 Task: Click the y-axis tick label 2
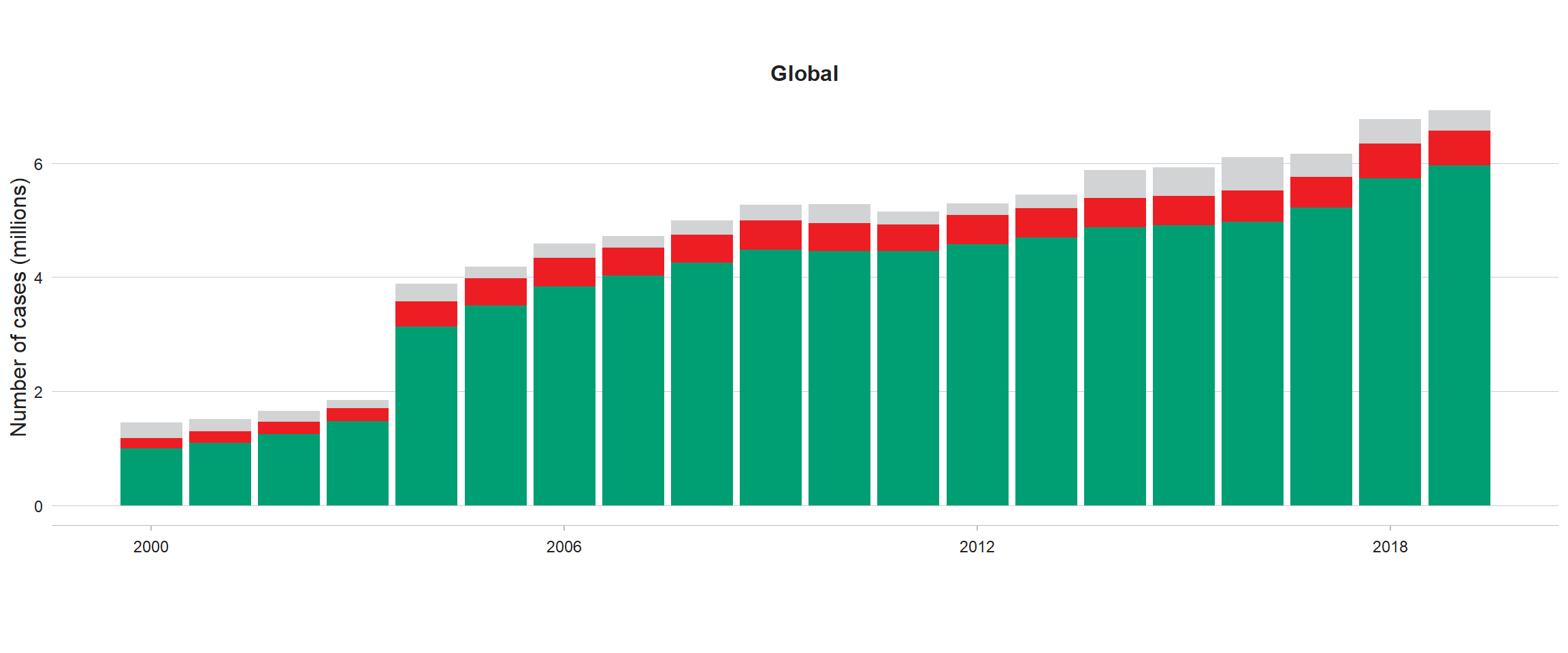pos(38,392)
